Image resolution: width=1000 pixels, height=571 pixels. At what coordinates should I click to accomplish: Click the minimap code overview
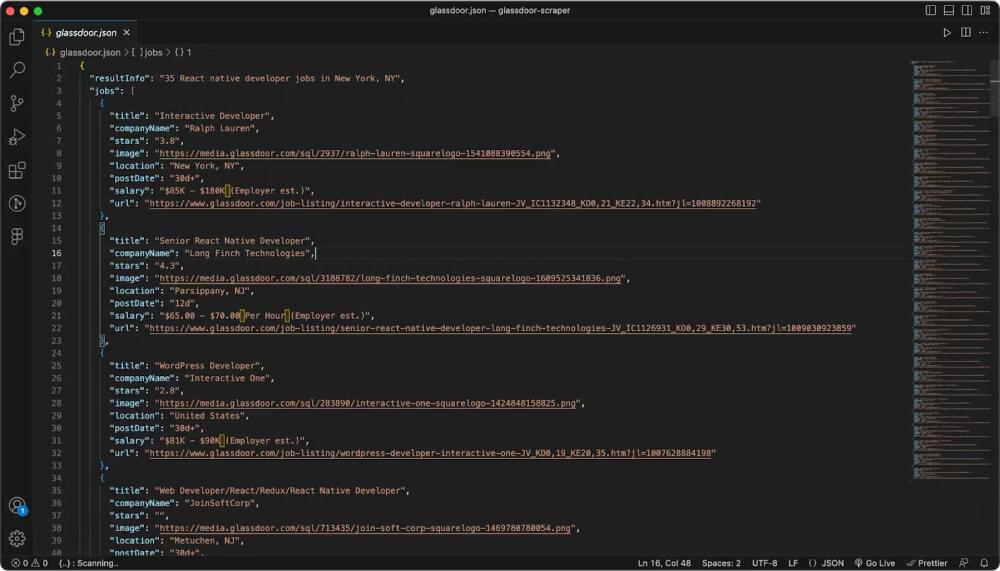pyautogui.click(x=949, y=269)
